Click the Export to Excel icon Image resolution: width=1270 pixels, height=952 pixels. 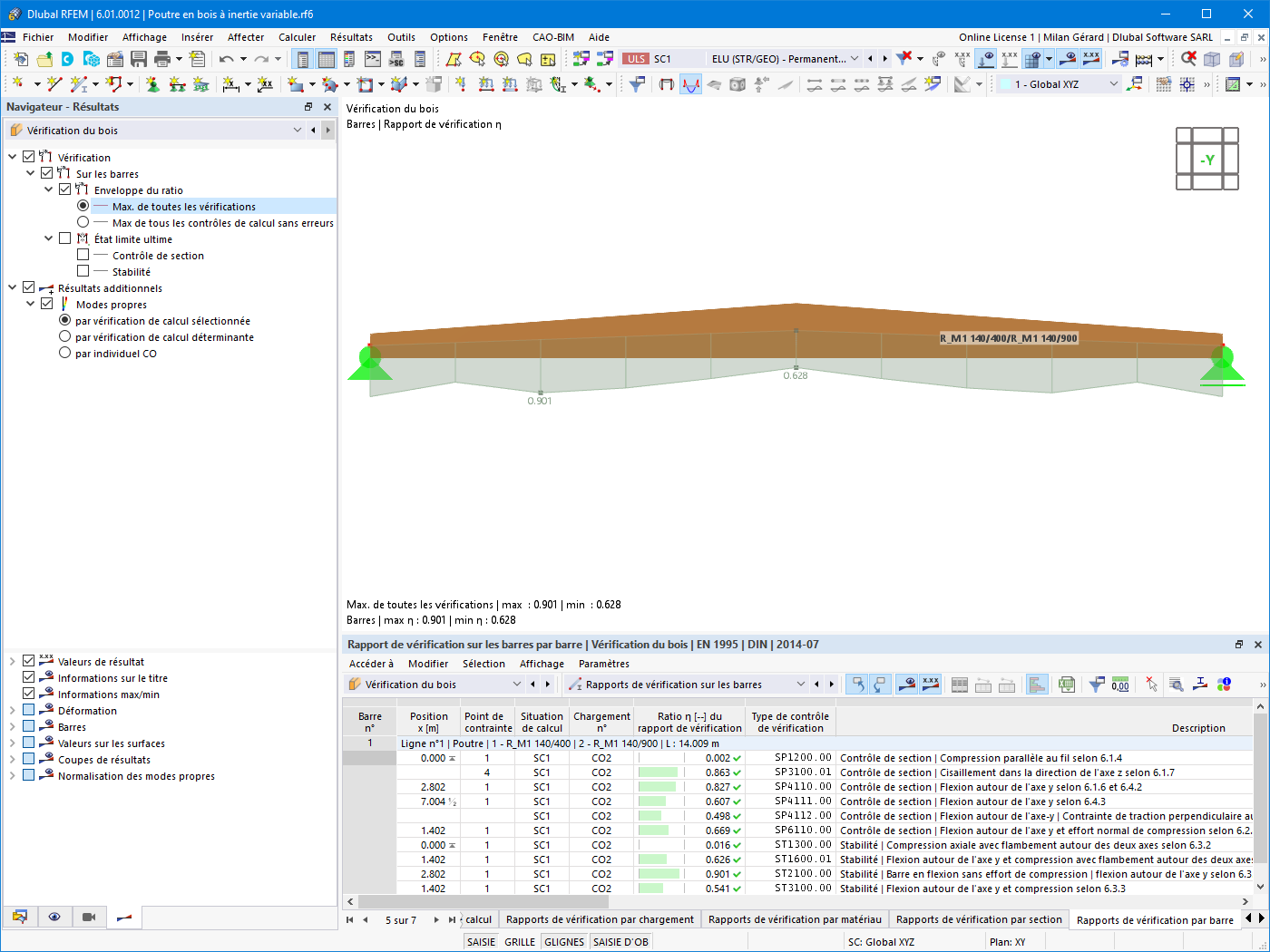click(x=1067, y=685)
